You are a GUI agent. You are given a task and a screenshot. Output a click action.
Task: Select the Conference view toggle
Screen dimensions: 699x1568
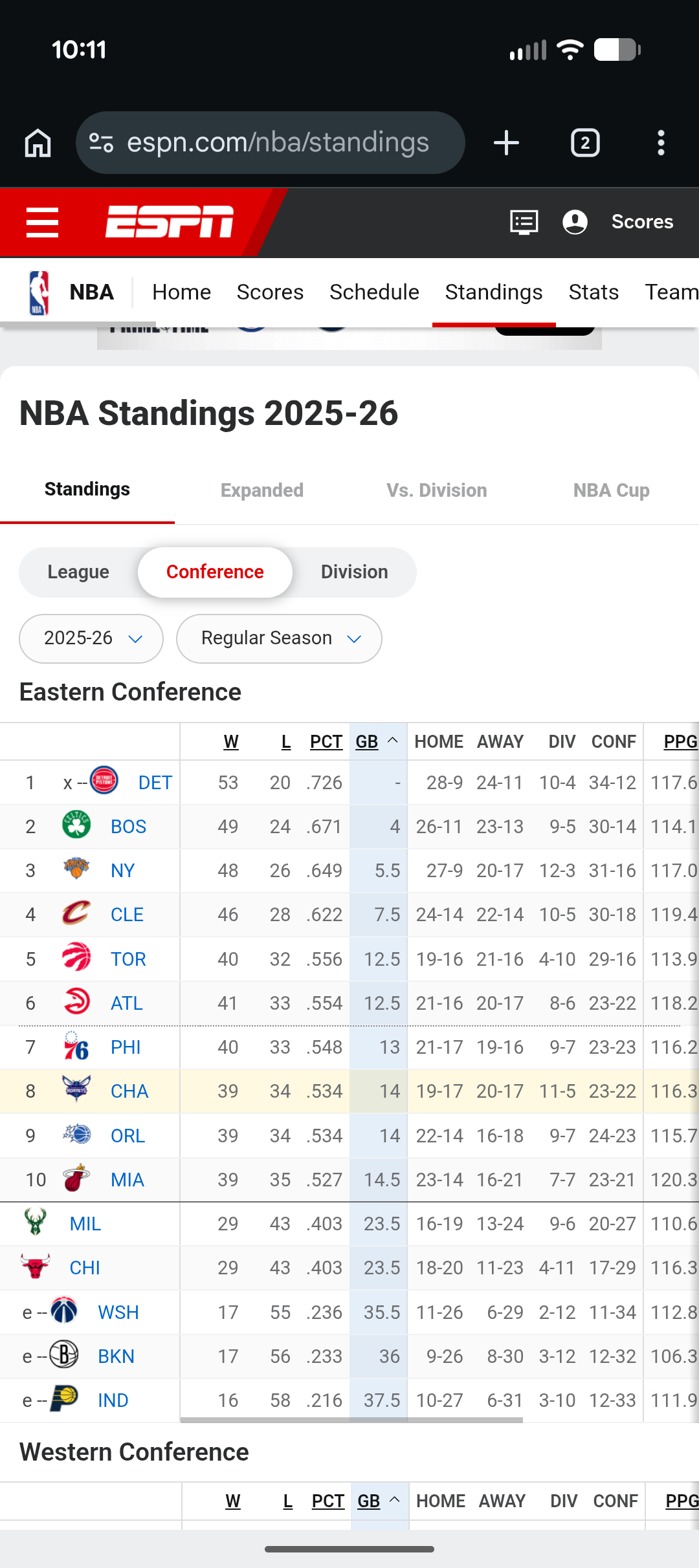[215, 572]
